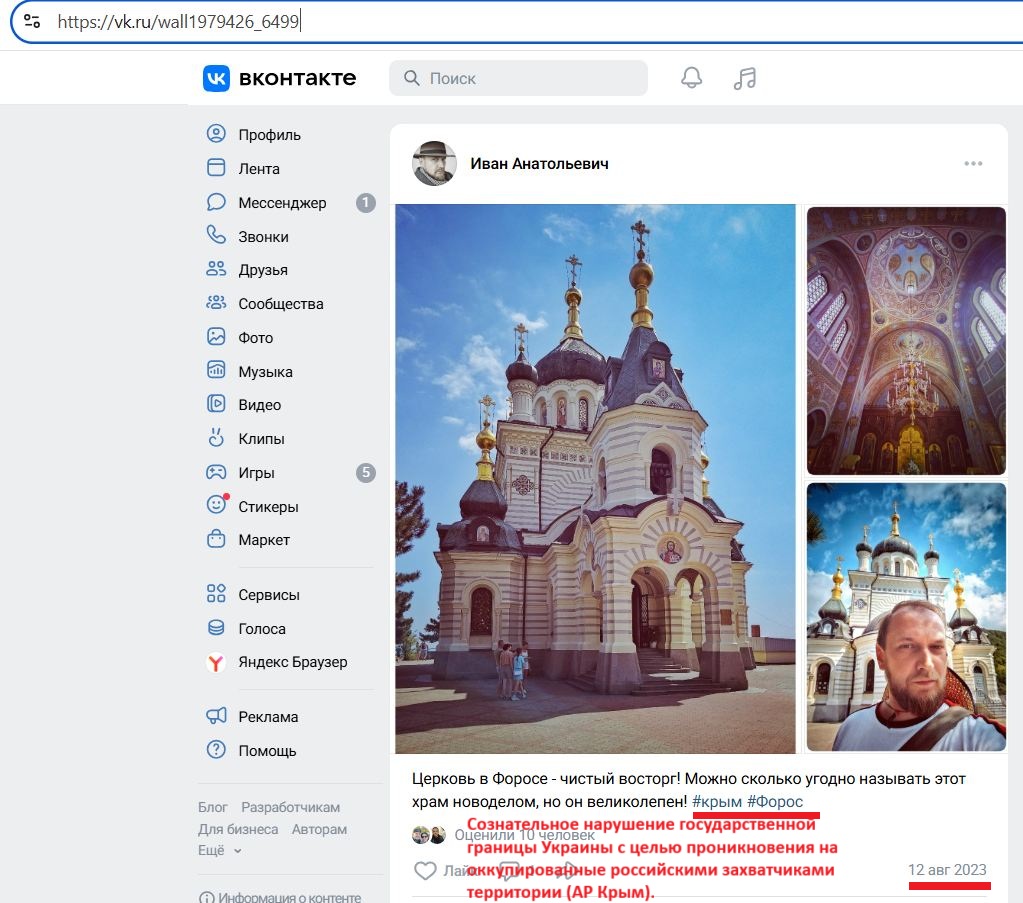
Task: Click the Видео play icon
Action: click(216, 404)
